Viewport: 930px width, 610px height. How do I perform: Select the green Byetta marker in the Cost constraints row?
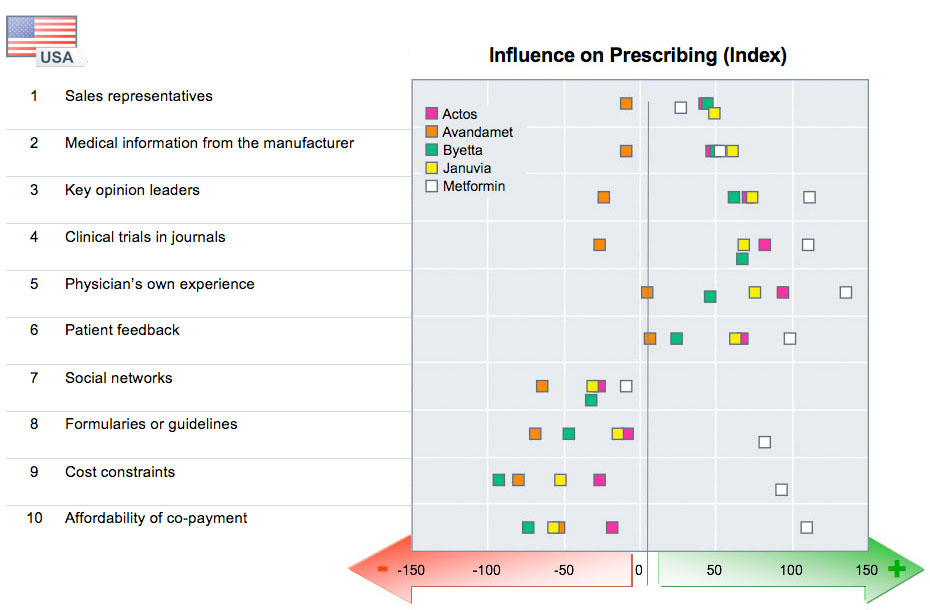click(x=499, y=480)
